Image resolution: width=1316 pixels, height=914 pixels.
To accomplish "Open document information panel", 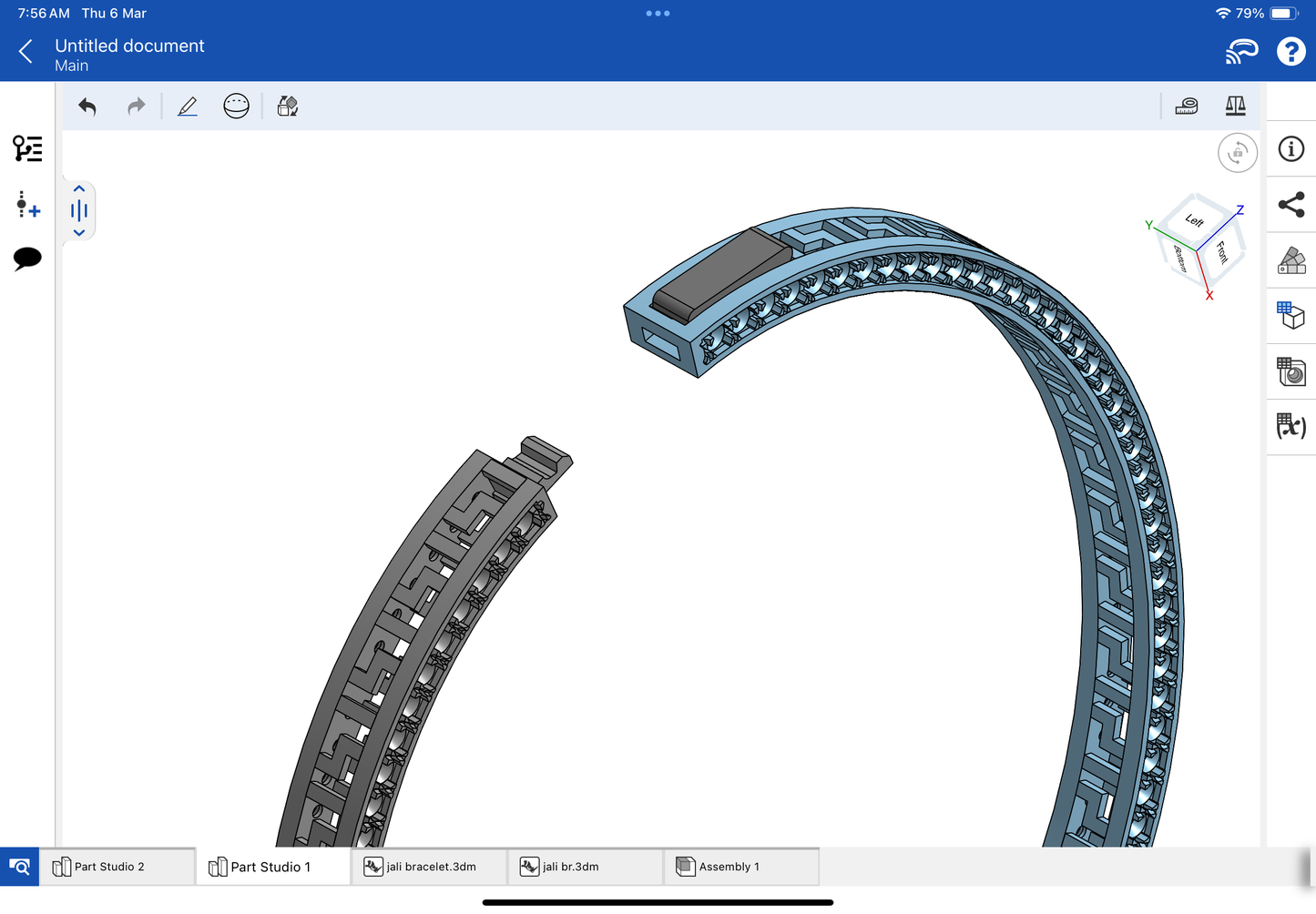I will click(1290, 149).
